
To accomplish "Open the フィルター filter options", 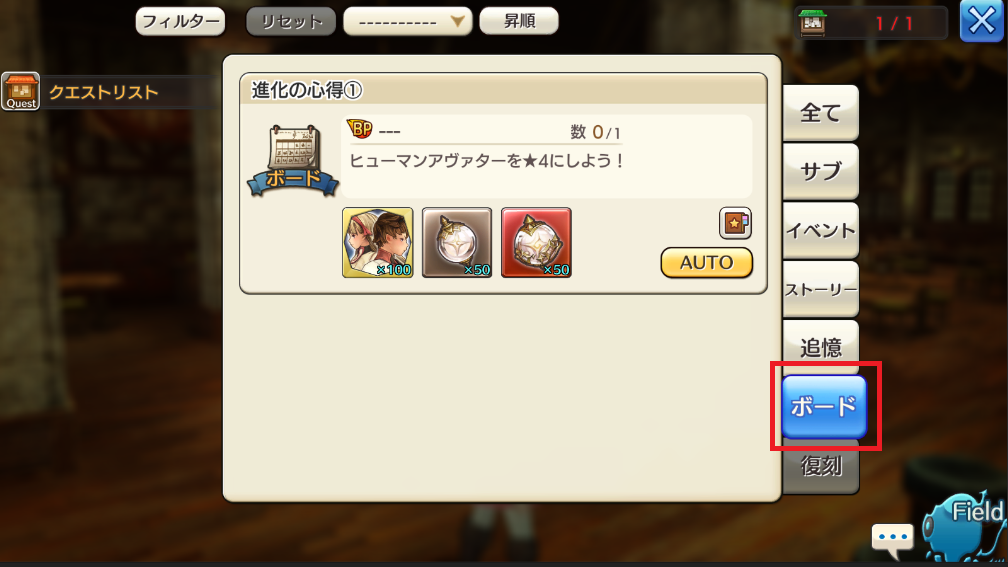I will click(180, 22).
